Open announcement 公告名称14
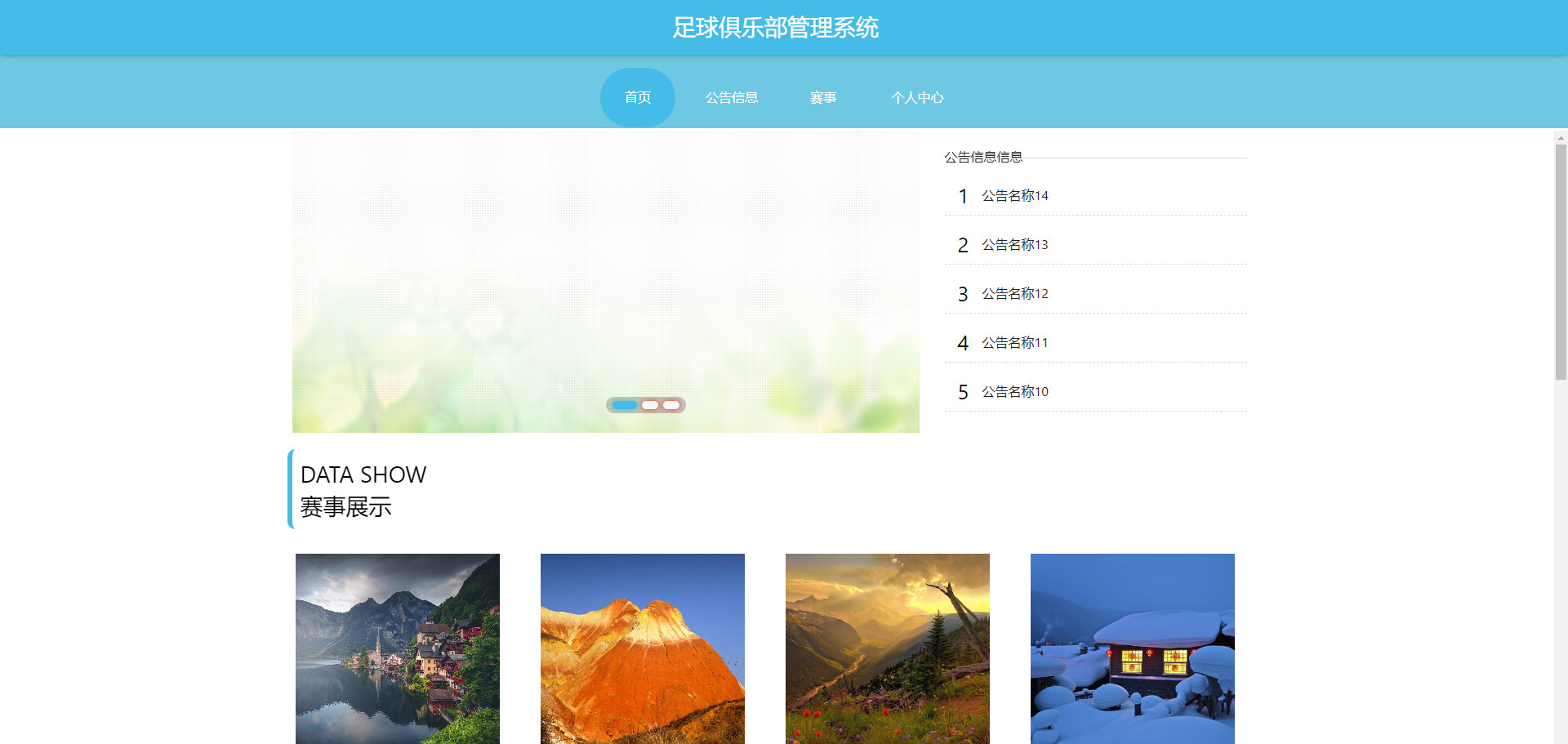The width and height of the screenshot is (1568, 744). 1014,196
